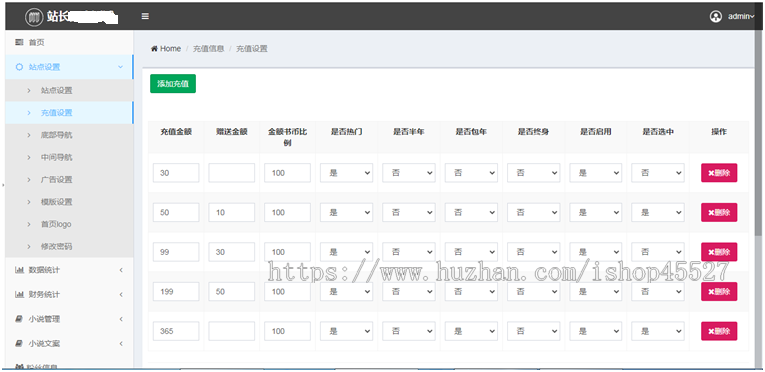Delete the 365 recharge row
Image resolution: width=765 pixels, height=372 pixels.
[x=719, y=331]
